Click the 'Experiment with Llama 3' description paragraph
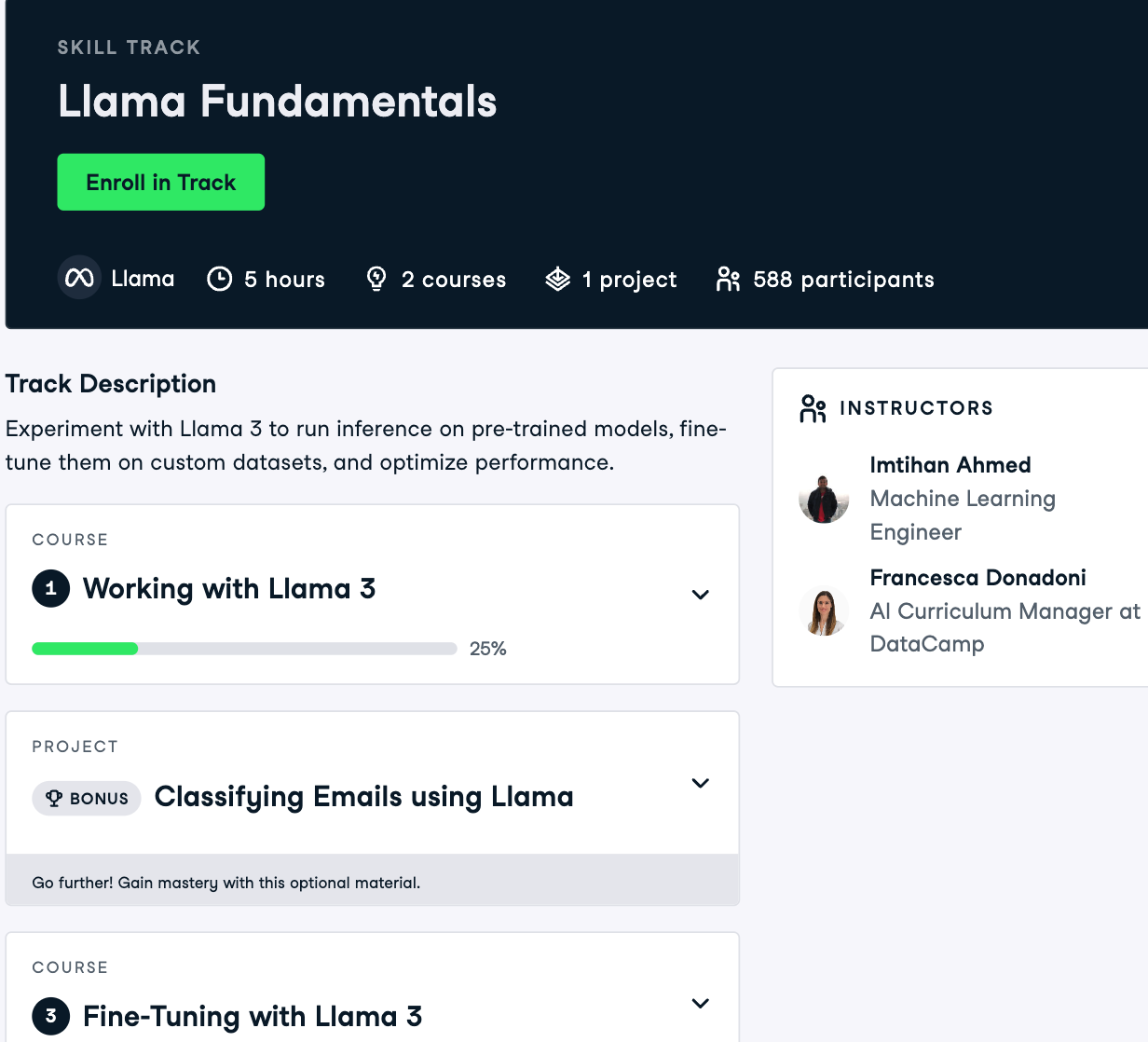This screenshot has height=1042, width=1148. point(366,446)
